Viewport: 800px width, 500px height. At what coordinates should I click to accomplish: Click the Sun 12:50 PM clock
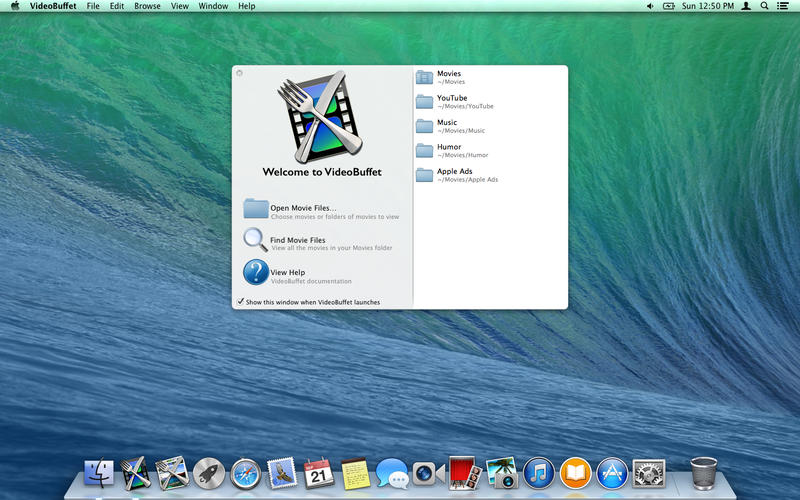click(708, 6)
